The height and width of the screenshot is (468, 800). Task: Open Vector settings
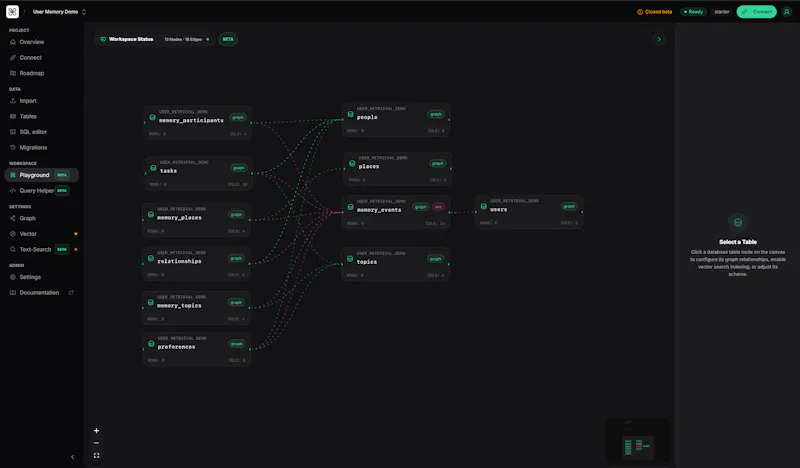click(28, 234)
